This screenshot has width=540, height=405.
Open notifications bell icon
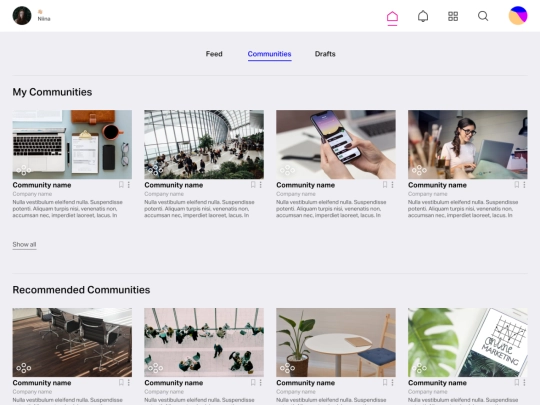pos(423,16)
